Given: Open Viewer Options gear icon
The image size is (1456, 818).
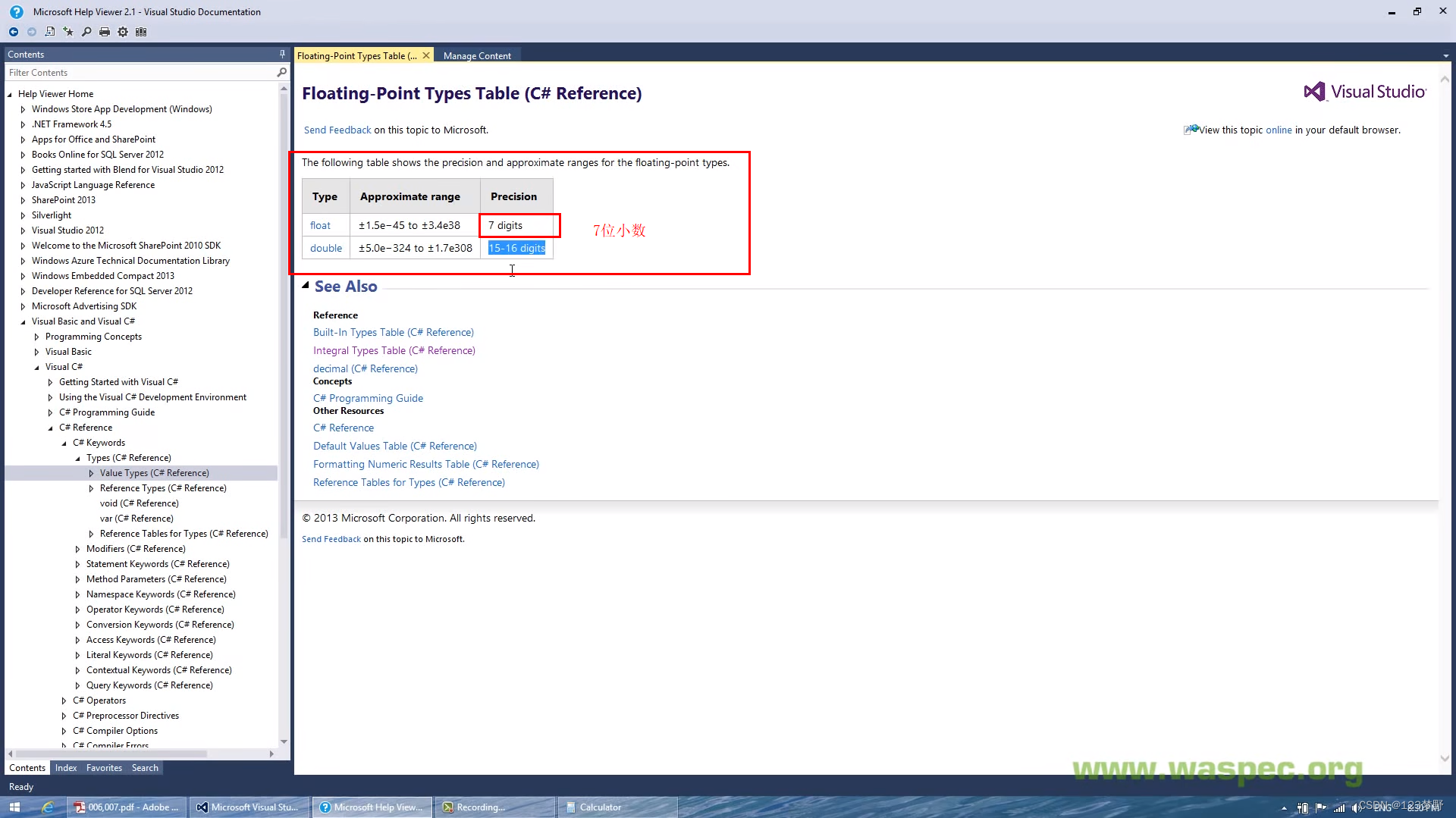Looking at the screenshot, I should pos(123,32).
